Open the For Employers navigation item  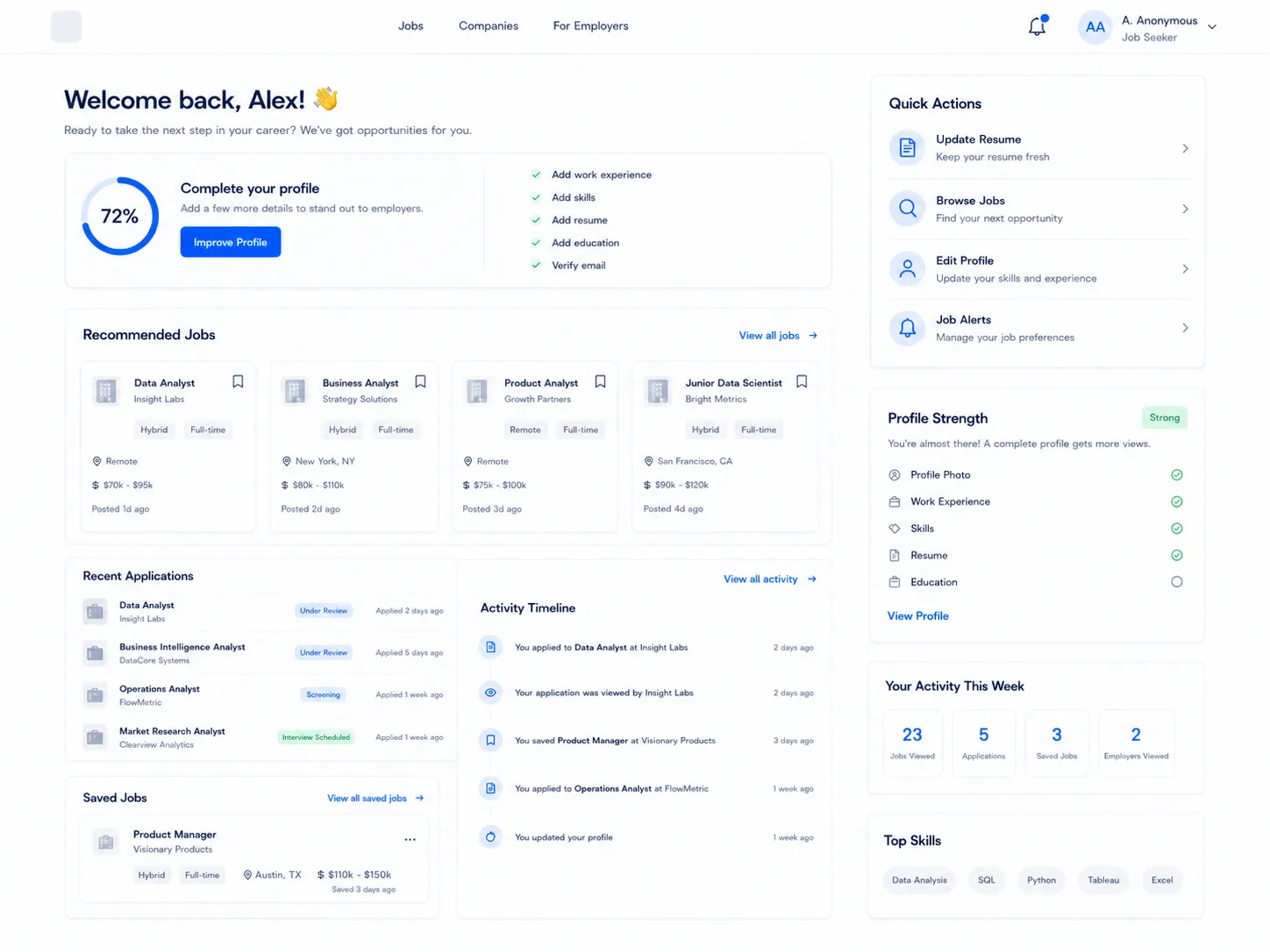(590, 26)
